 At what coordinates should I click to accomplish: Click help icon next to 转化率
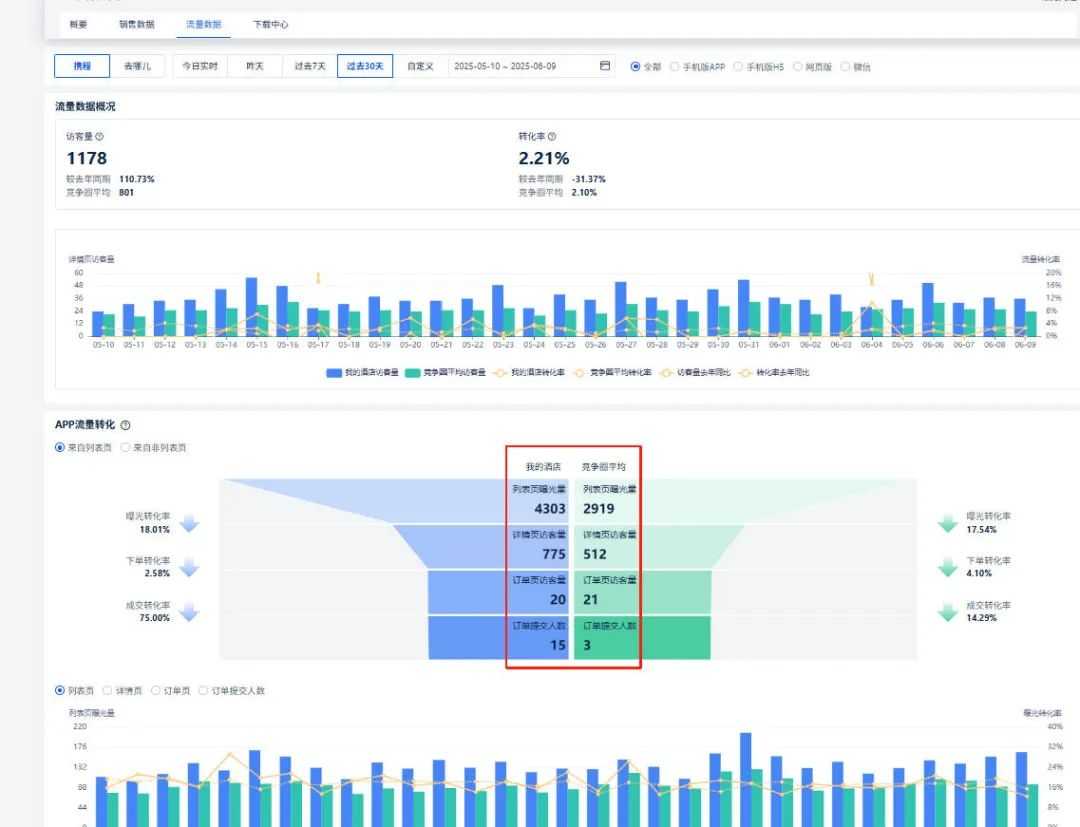click(x=552, y=136)
